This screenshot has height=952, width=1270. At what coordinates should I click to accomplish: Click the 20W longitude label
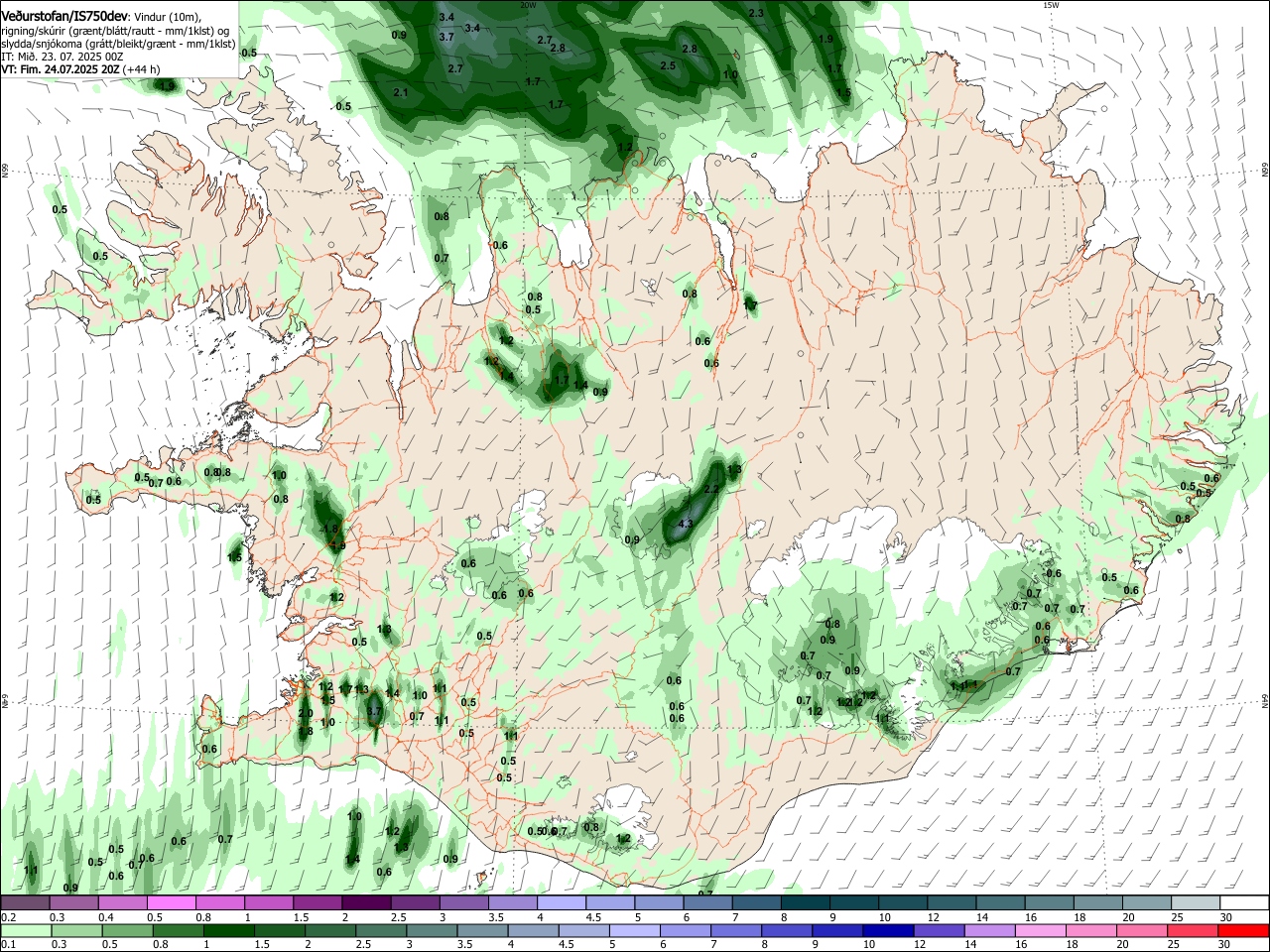[528, 5]
